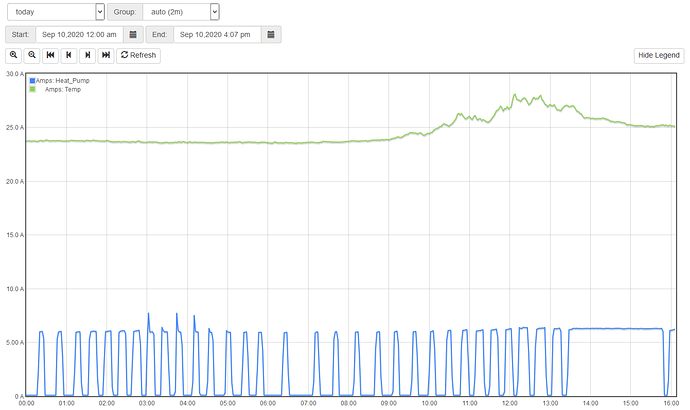Viewport: 690px width, 410px height.
Task: Click the 12:00 x-axis time label
Action: (510, 403)
